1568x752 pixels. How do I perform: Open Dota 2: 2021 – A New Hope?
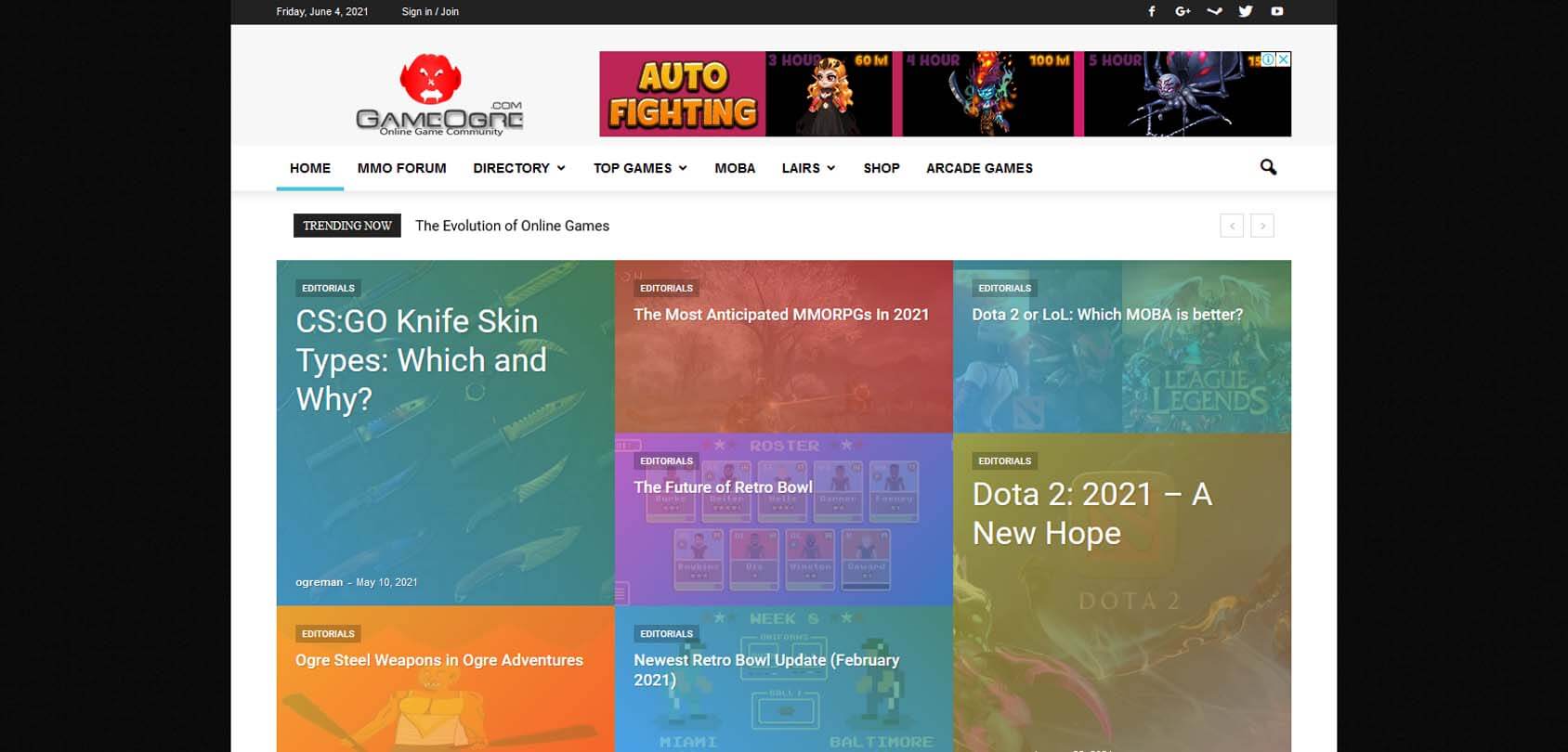click(x=1092, y=513)
